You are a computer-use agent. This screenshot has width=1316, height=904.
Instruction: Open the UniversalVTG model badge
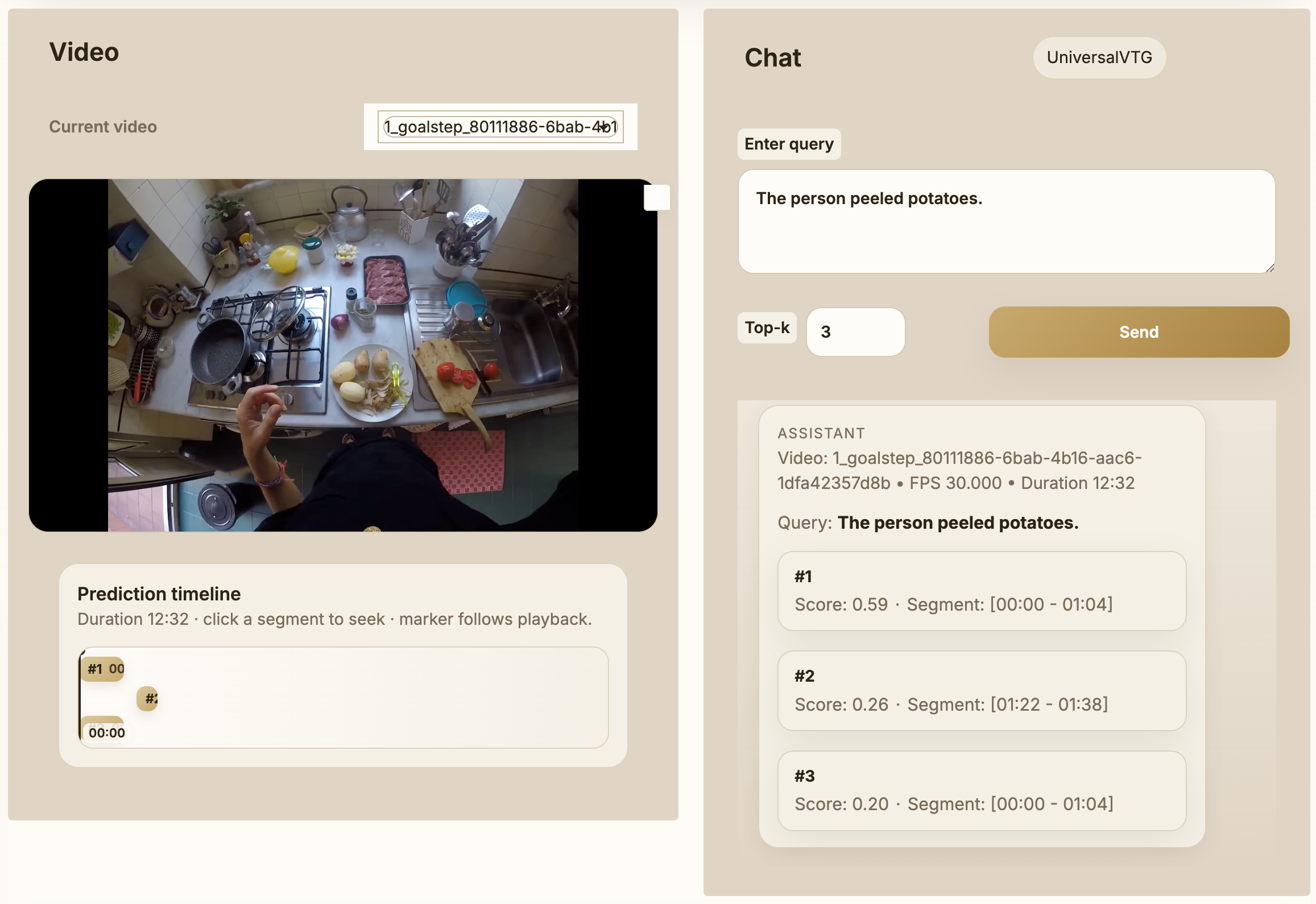(1099, 57)
